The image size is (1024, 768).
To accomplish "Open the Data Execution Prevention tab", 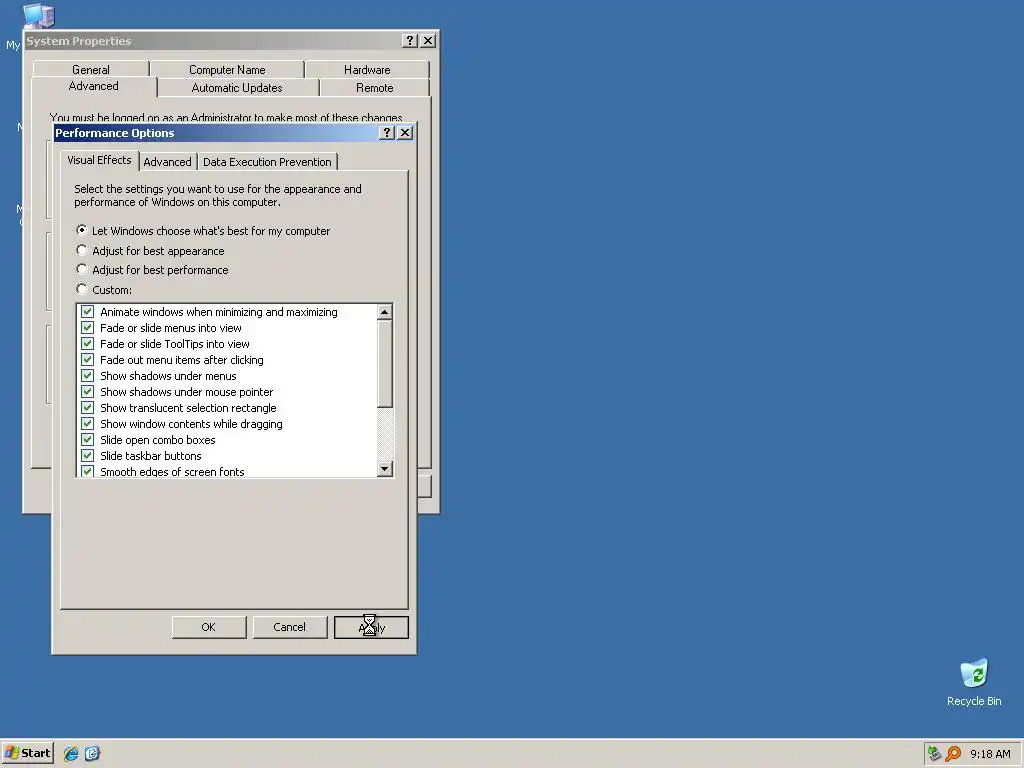I will click(267, 162).
